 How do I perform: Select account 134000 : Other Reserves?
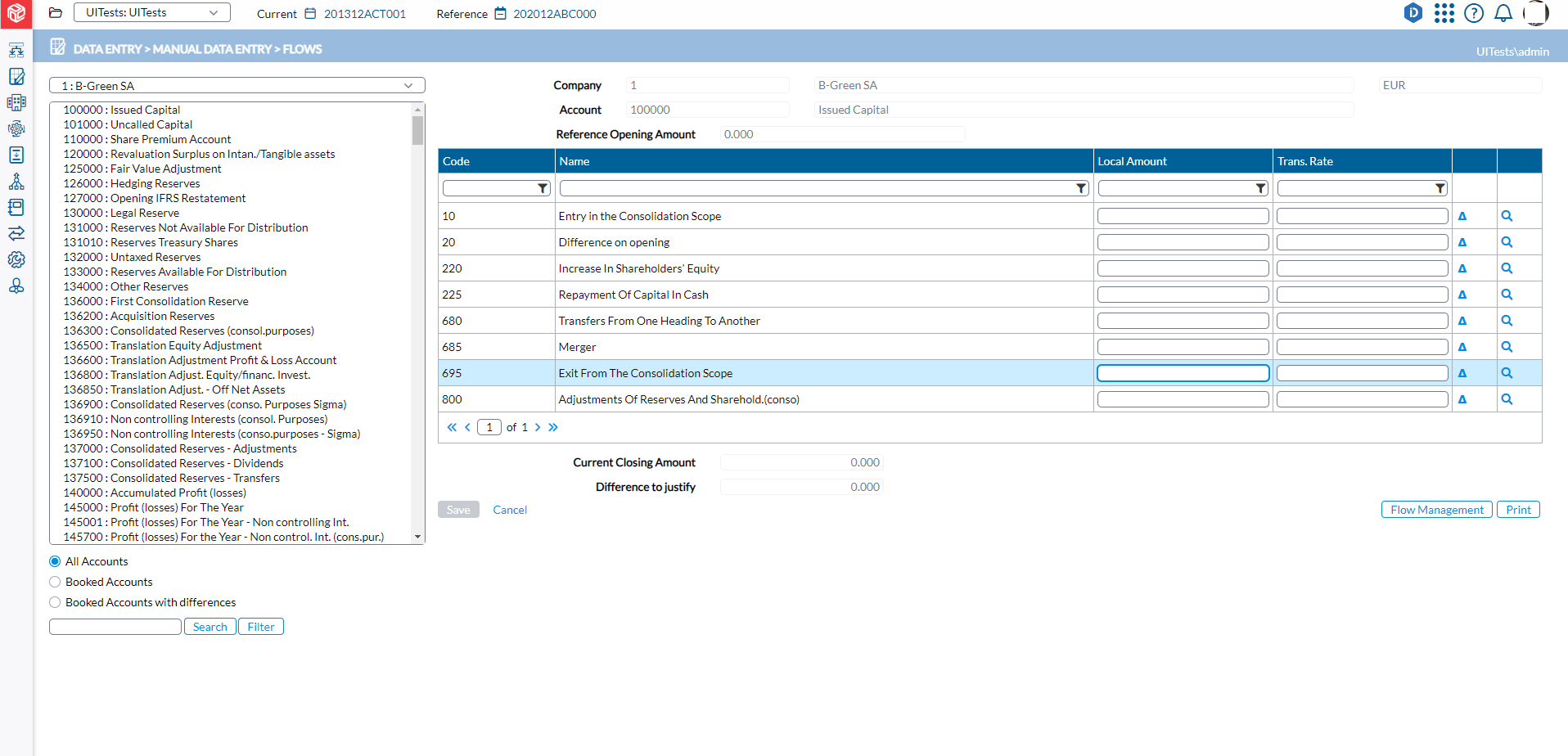[x=126, y=286]
